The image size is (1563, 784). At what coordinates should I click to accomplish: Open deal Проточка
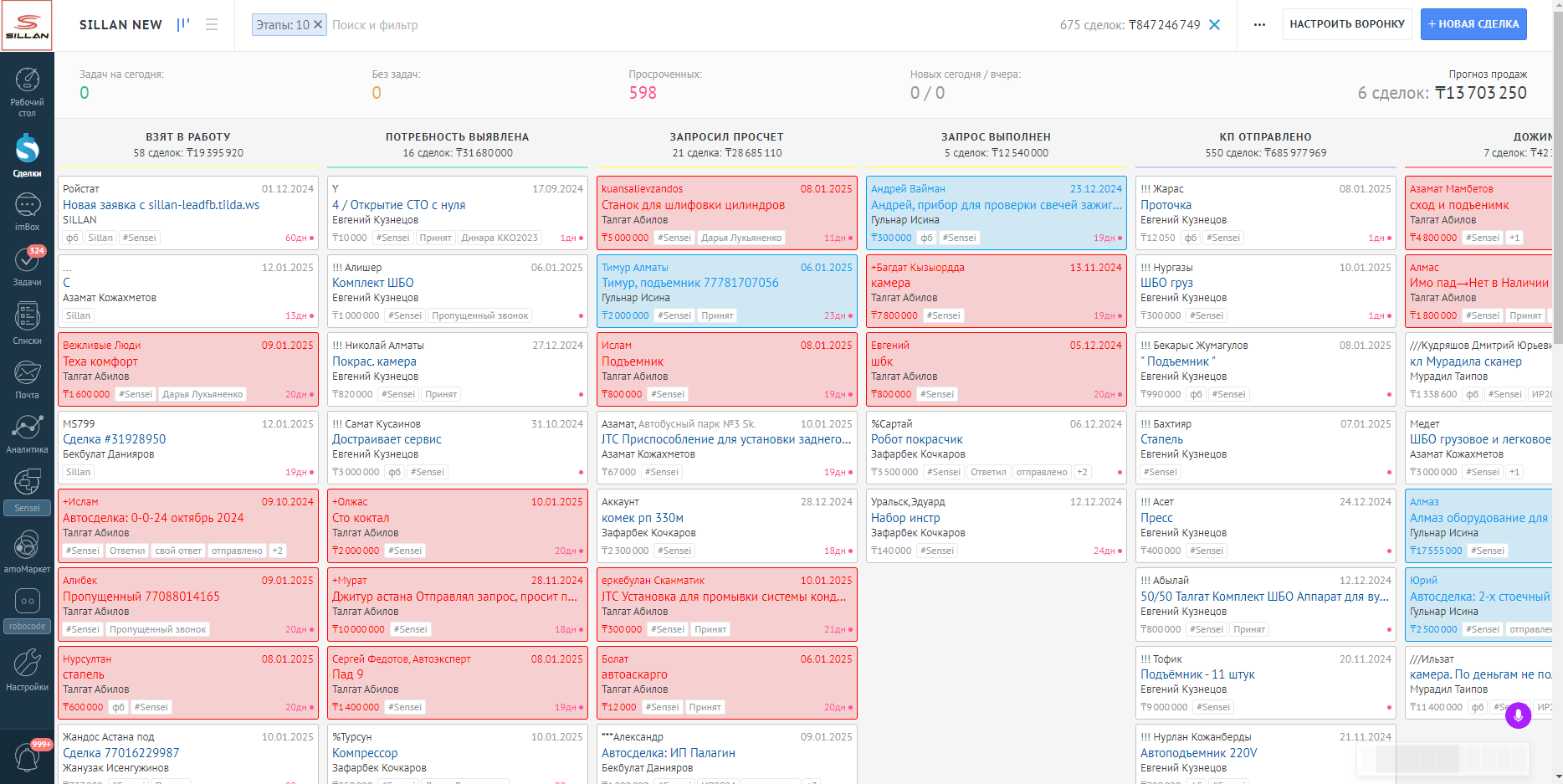tap(1166, 205)
